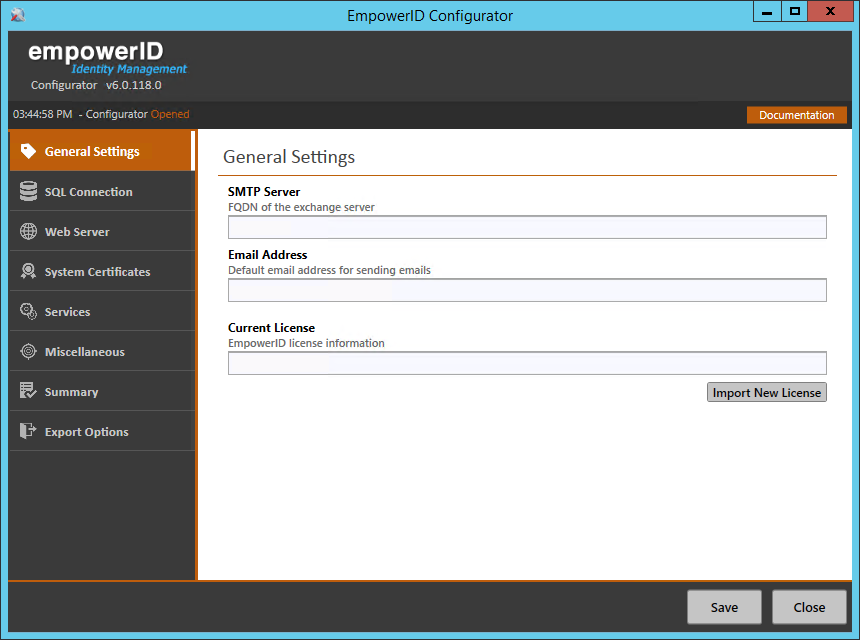
Task: Click the Import New License button
Action: (766, 392)
